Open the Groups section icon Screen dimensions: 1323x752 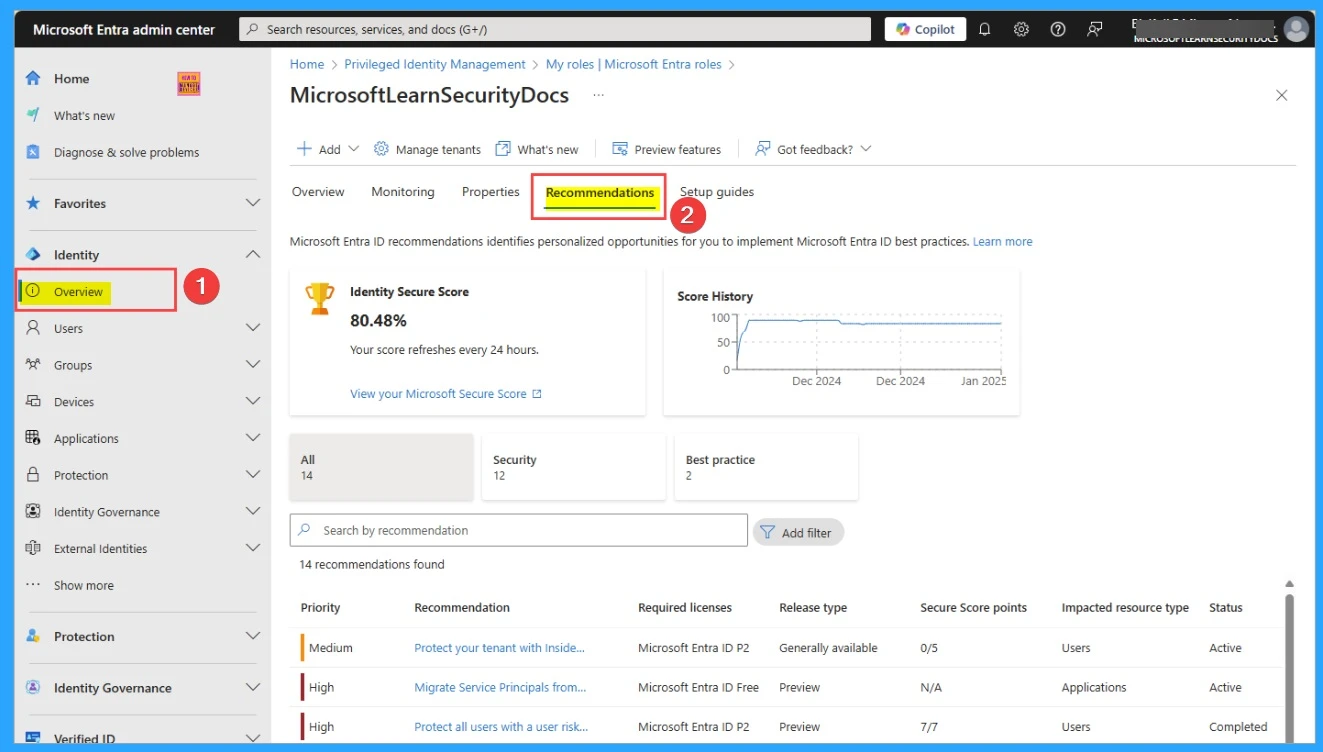tap(36, 364)
